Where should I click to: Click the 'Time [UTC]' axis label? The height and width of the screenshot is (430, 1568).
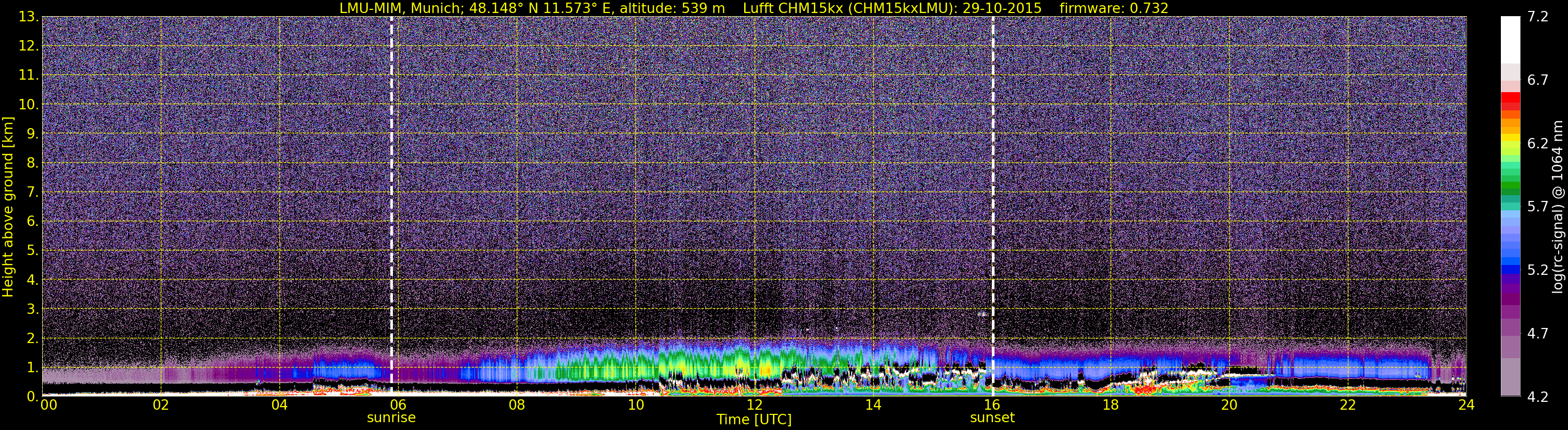[754, 420]
